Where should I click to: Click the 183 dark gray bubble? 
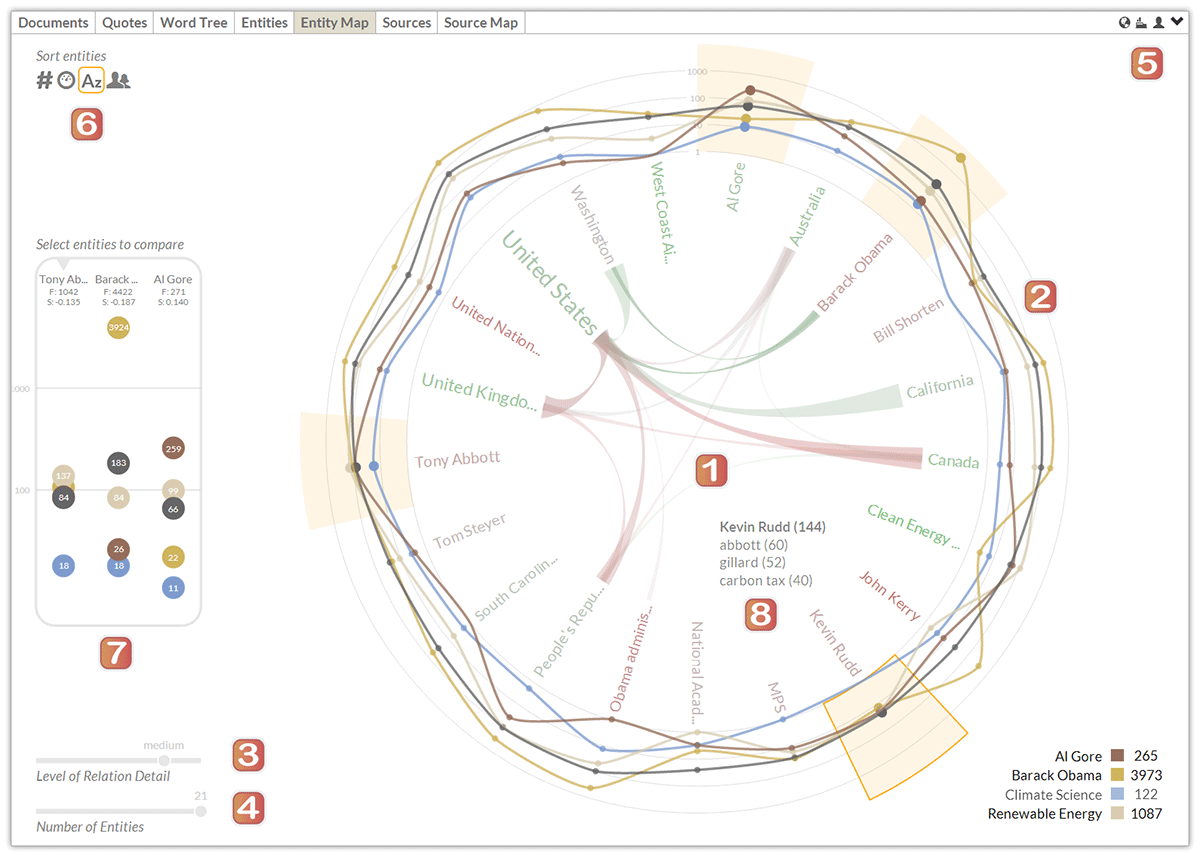[x=118, y=462]
